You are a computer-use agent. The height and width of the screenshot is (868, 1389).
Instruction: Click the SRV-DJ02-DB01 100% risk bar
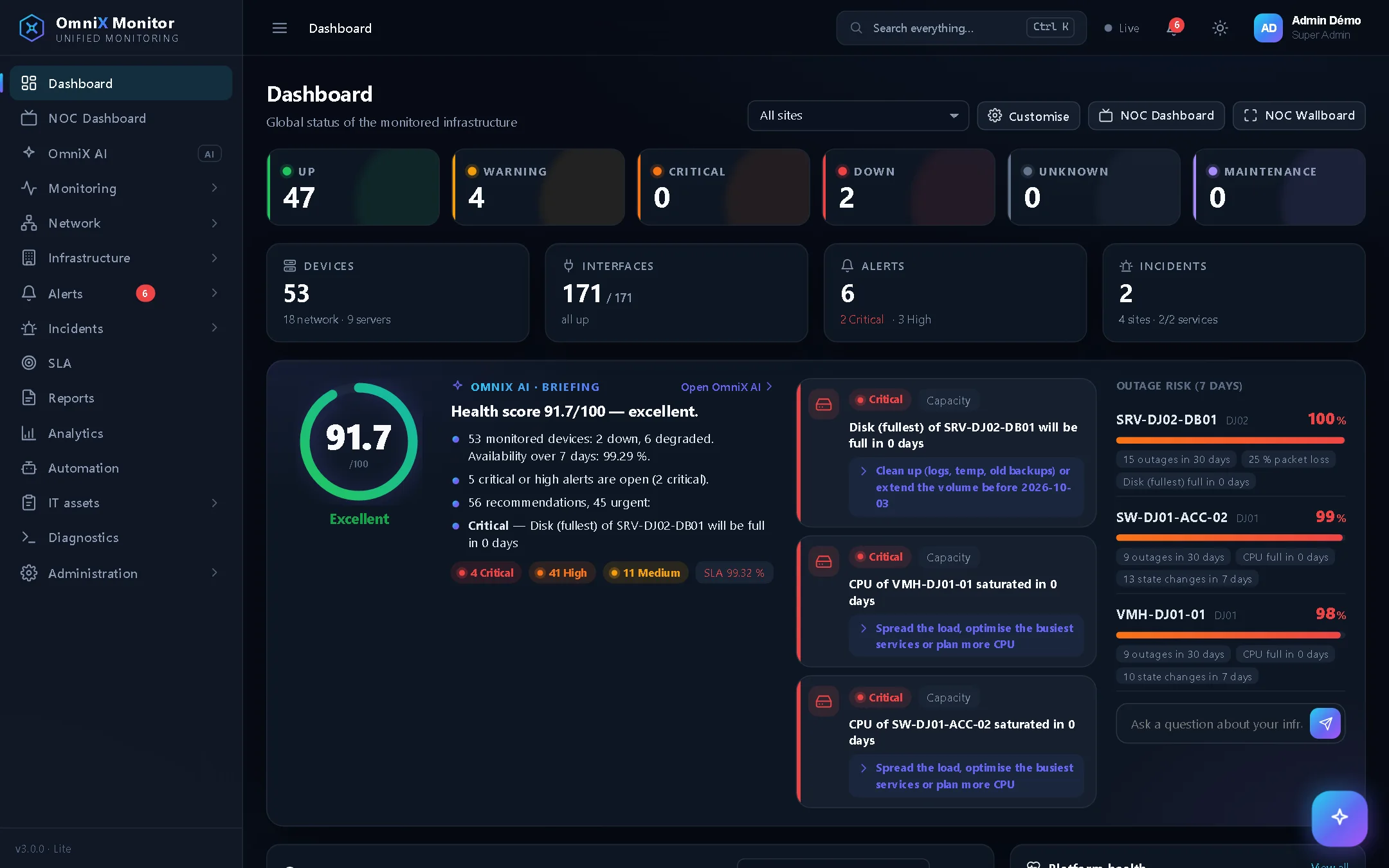coord(1230,440)
